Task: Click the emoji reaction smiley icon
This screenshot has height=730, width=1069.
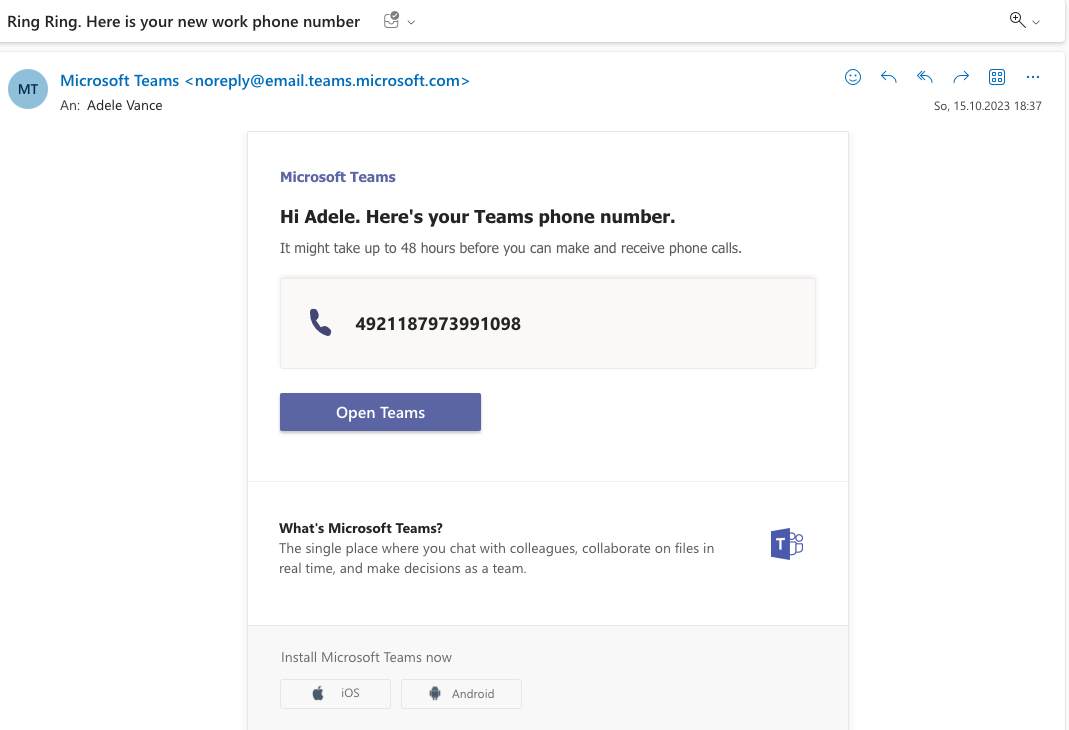Action: point(852,77)
